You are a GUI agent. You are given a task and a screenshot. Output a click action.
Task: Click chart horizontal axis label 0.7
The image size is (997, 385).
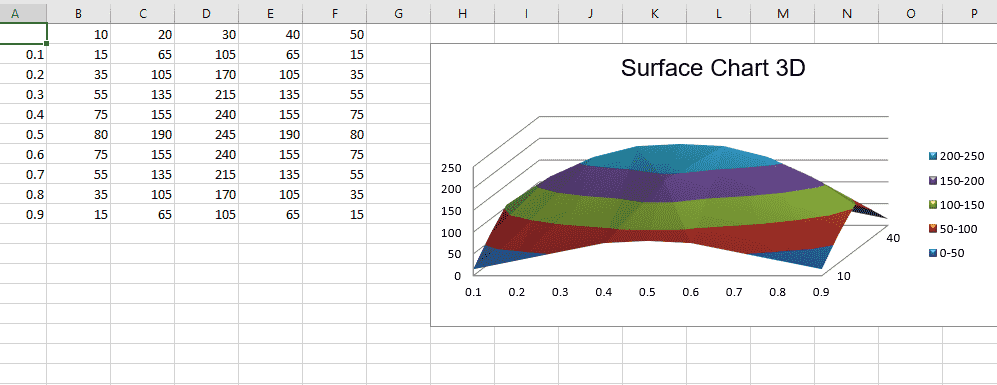pos(734,292)
